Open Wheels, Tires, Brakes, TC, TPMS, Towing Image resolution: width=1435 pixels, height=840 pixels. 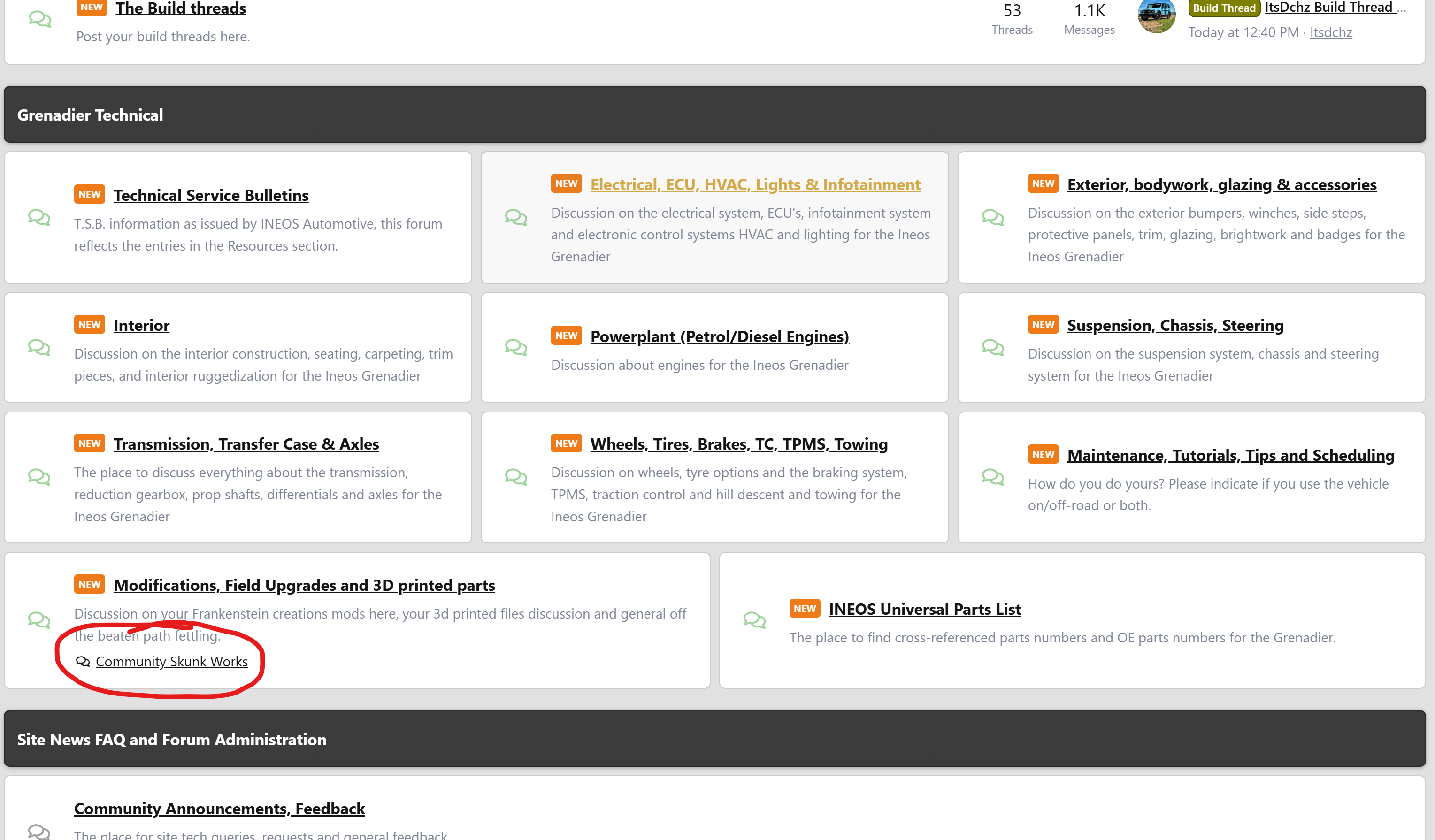739,444
